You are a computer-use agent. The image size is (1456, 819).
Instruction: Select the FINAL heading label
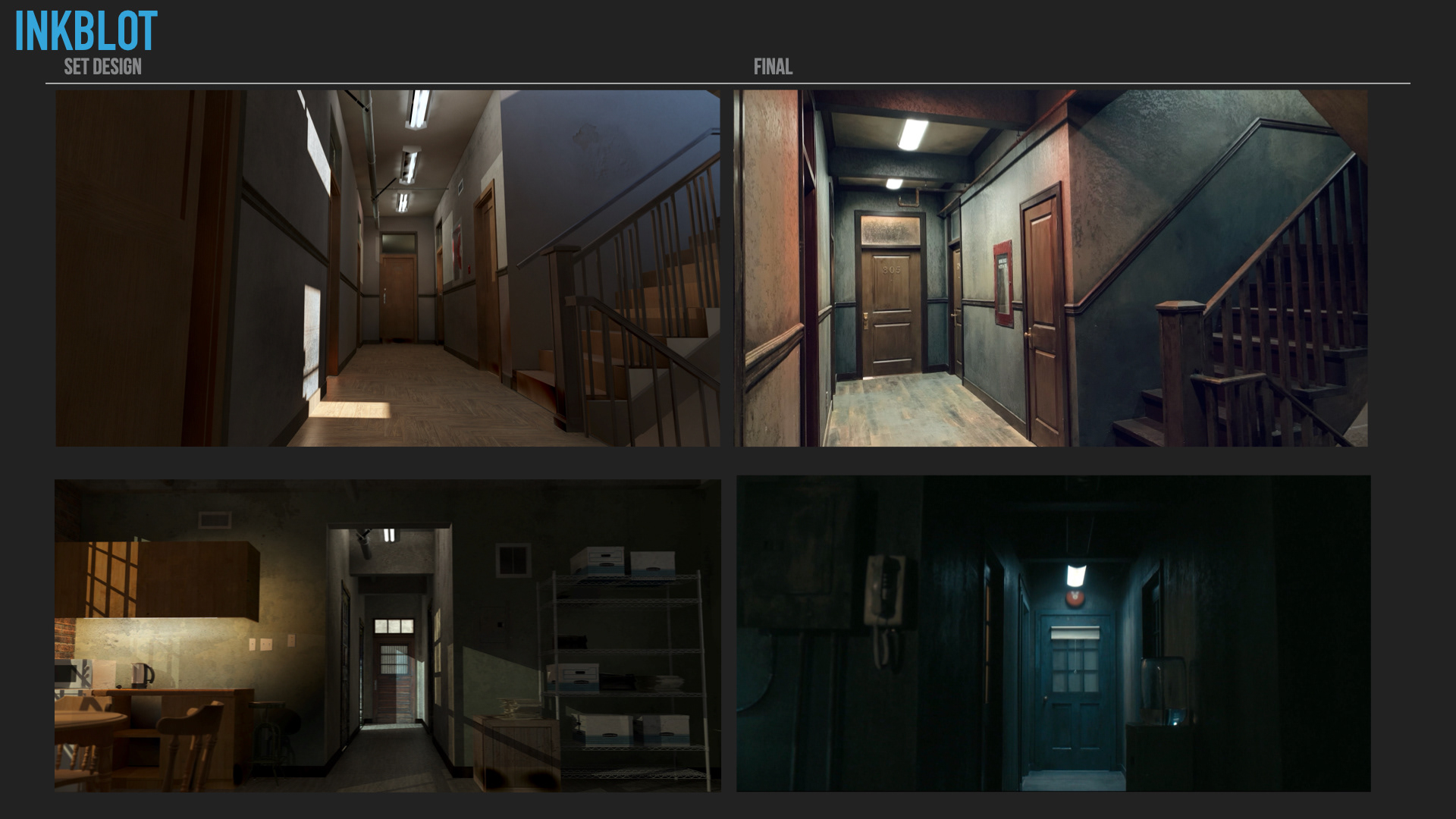tap(773, 67)
